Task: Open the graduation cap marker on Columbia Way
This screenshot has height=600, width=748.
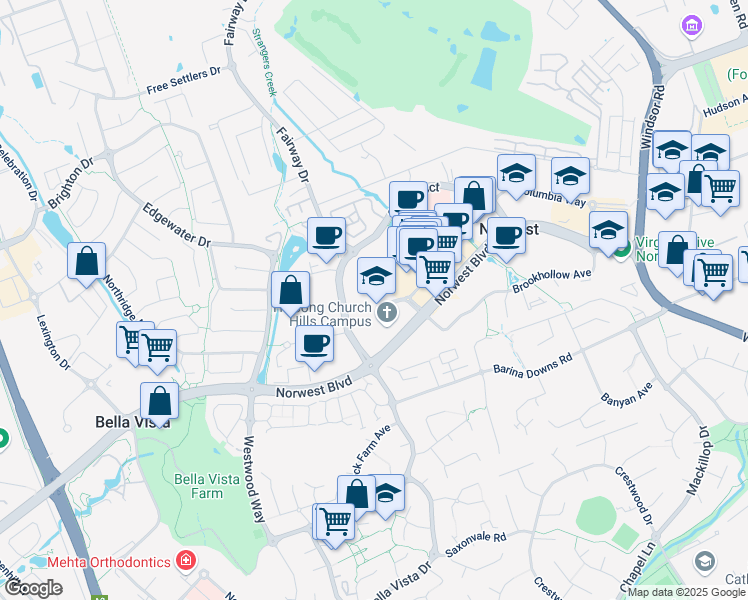Action: (x=570, y=180)
